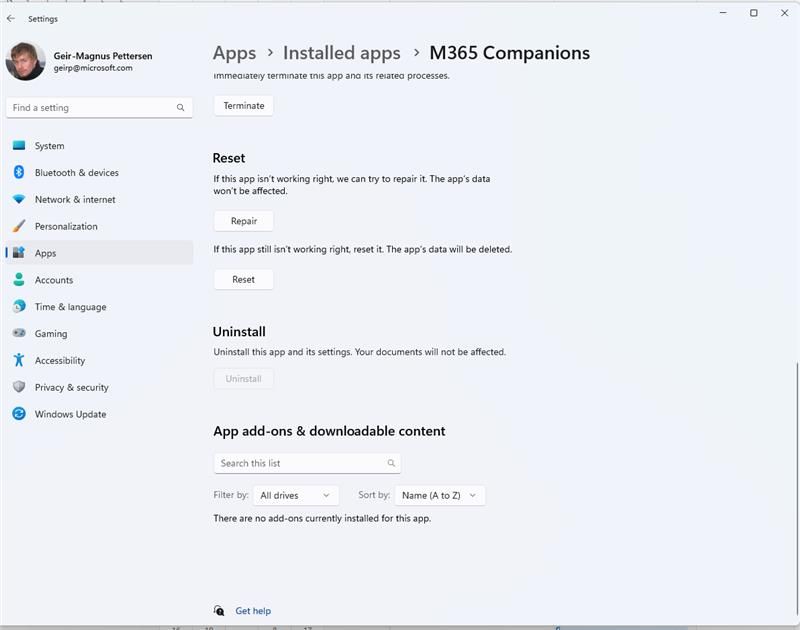Open Windows Update settings

(99, 414)
